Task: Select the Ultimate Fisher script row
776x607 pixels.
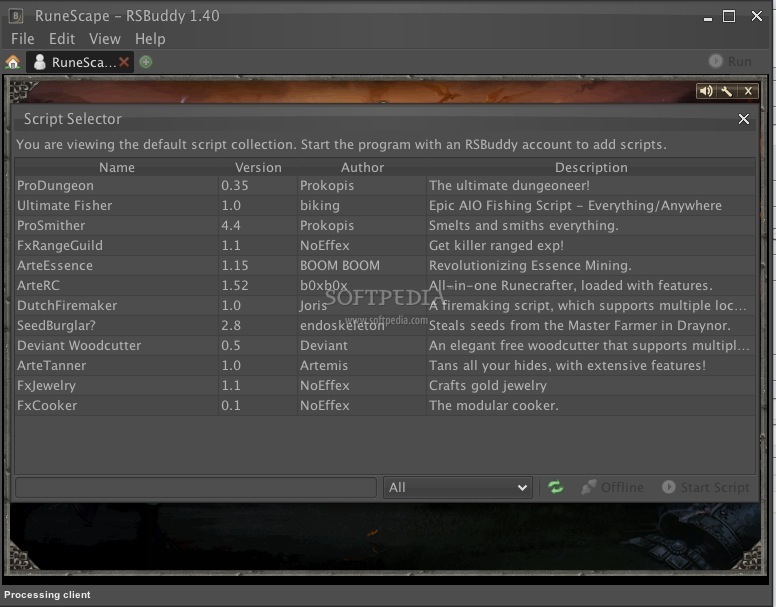Action: click(x=385, y=205)
